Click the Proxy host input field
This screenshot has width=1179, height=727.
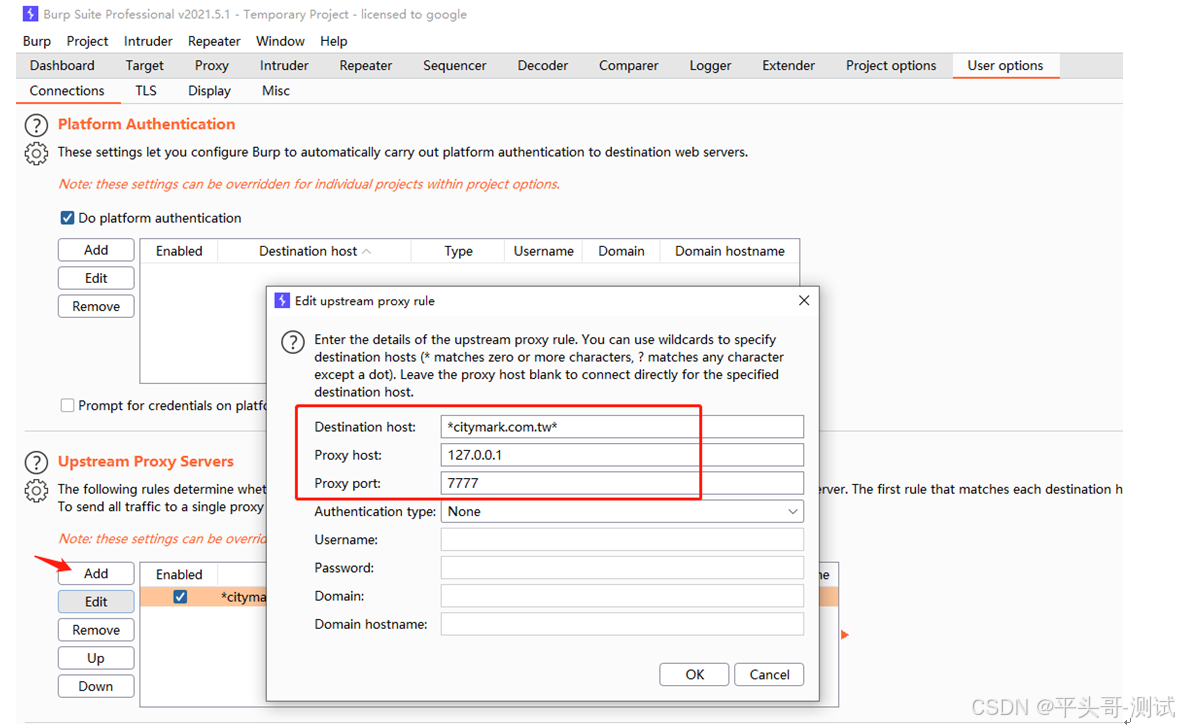622,455
